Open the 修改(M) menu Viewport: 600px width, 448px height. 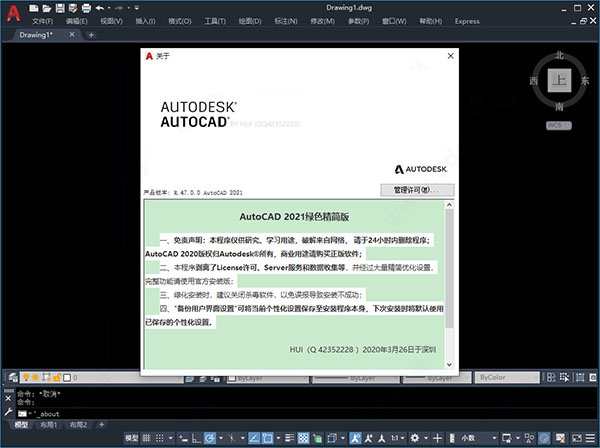[323, 21]
